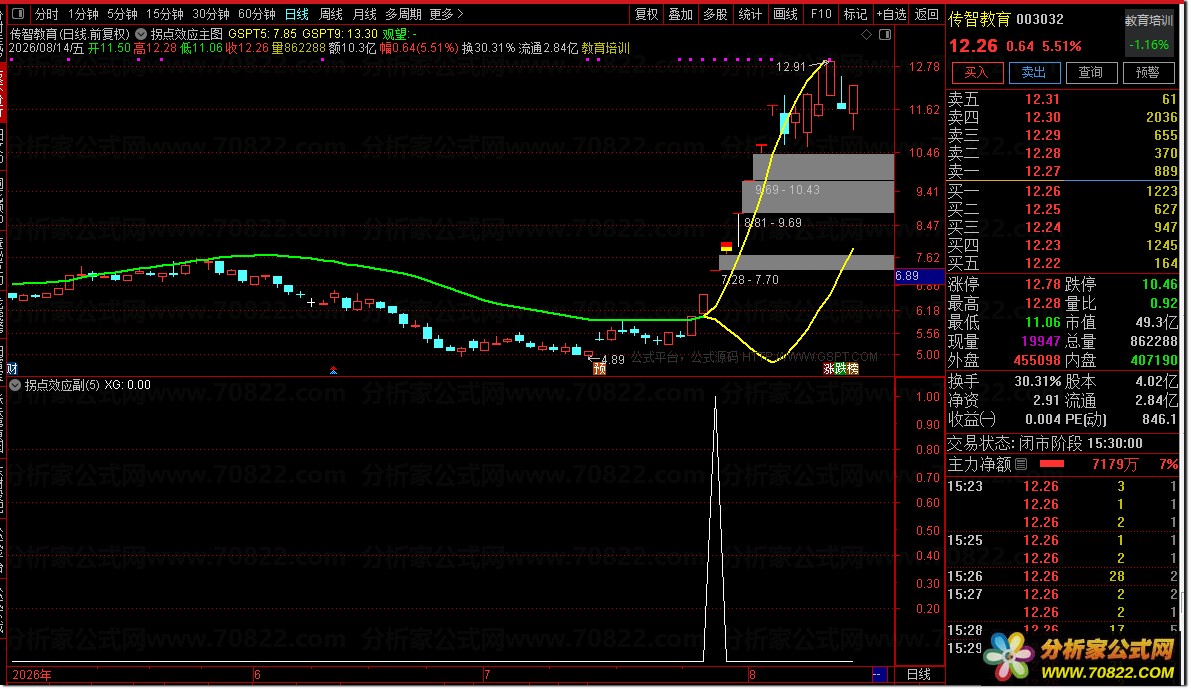Click the 主力净额 7179万 value
This screenshot has height=689, width=1191.
tap(1114, 464)
